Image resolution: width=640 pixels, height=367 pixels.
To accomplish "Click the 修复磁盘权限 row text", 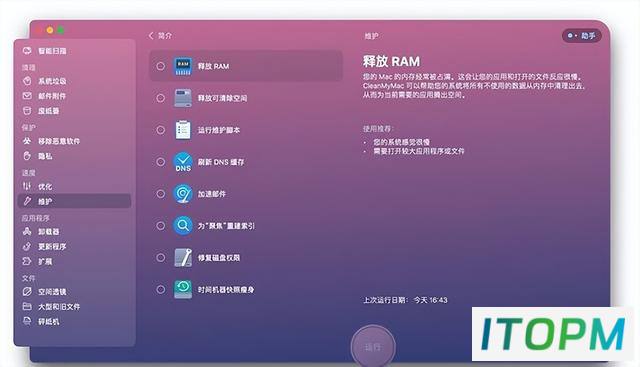I will click(x=219, y=258).
